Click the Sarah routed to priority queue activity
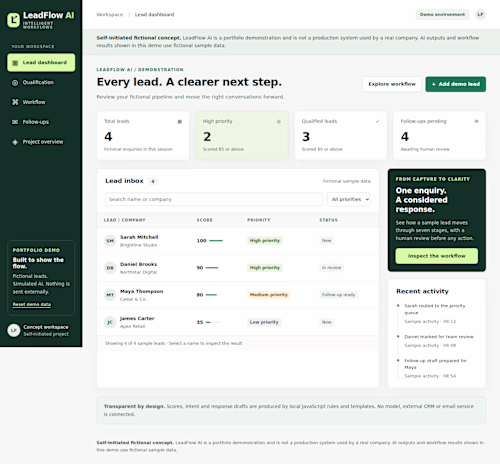 pos(435,309)
